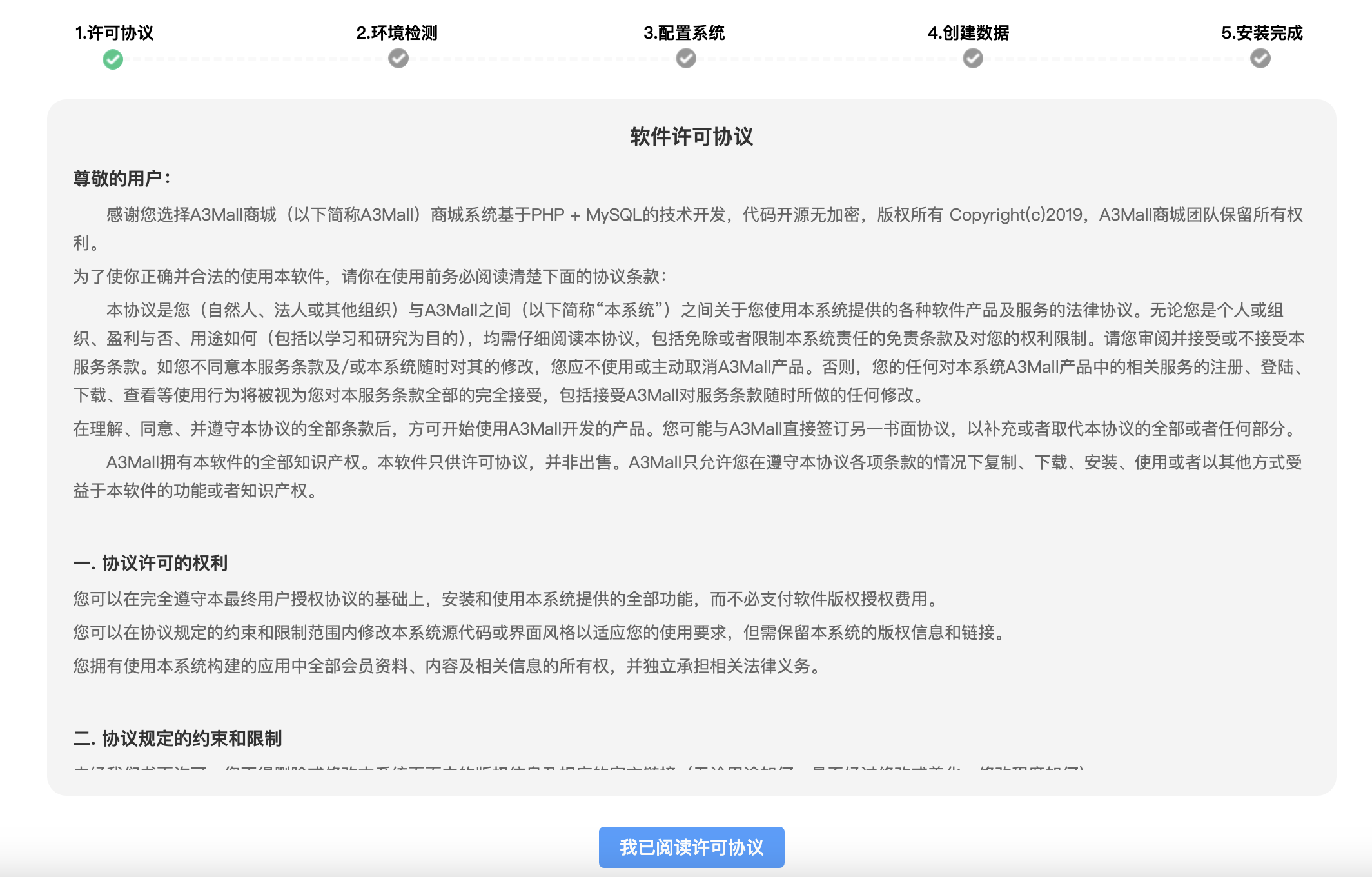1372x877 pixels.
Task: Click the gray check under 环境检测 step
Action: pos(398,59)
